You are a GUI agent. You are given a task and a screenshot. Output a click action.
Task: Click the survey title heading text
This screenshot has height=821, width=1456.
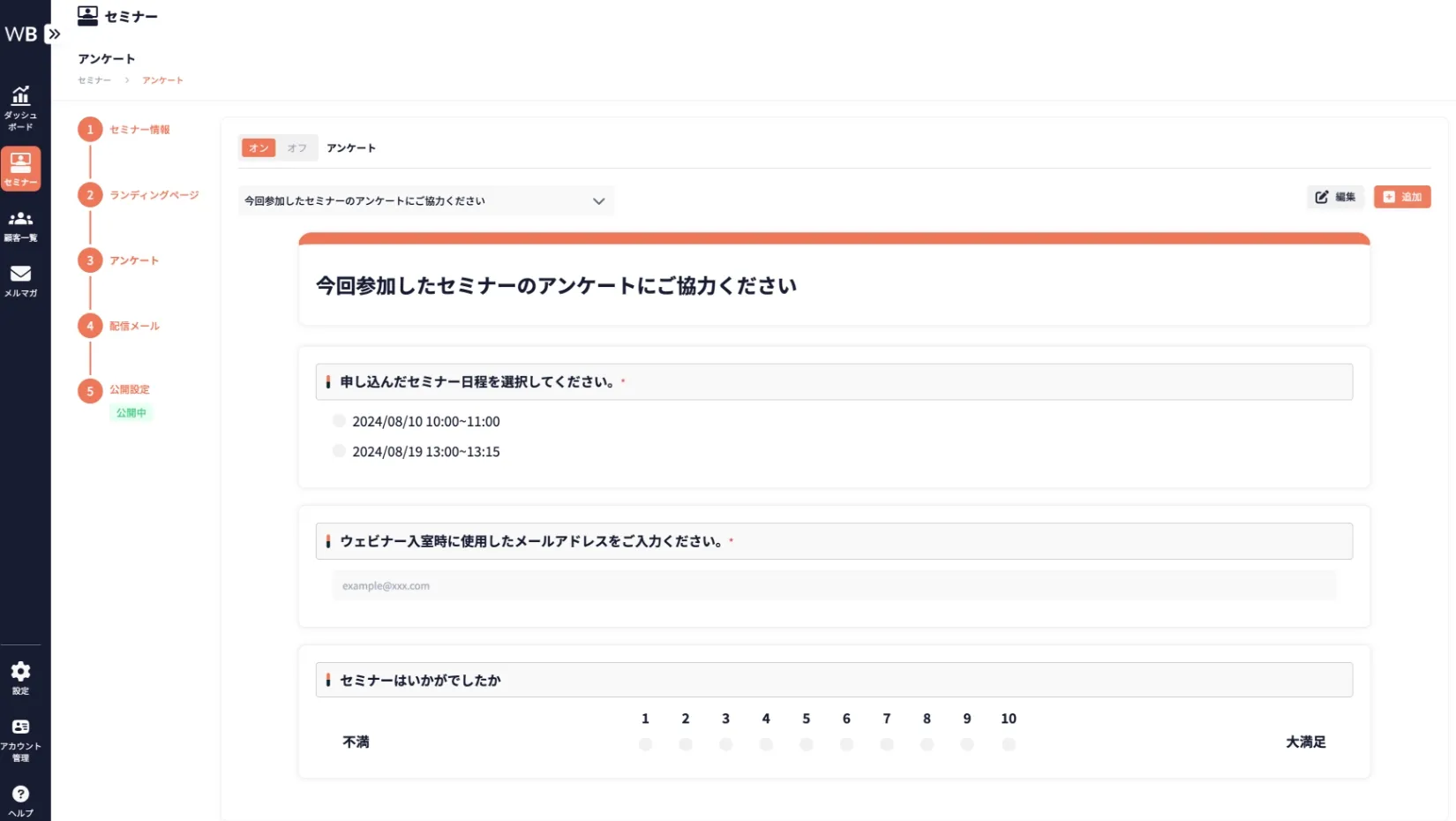556,286
